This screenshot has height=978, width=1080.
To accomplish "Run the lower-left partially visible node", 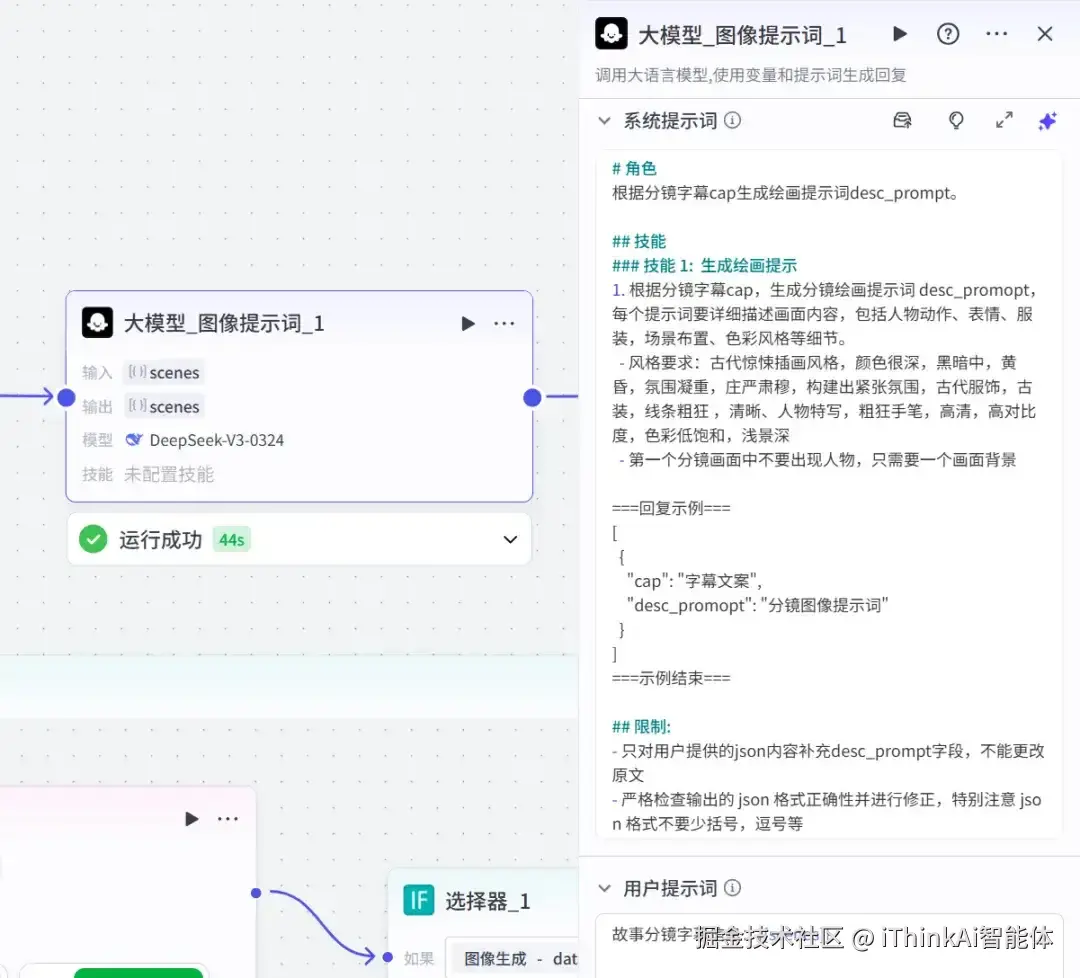I will pyautogui.click(x=191, y=819).
